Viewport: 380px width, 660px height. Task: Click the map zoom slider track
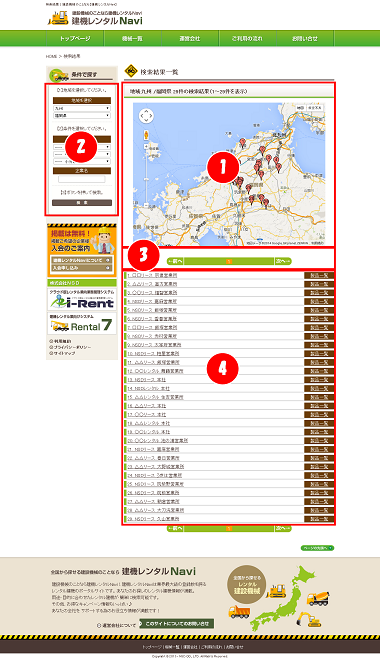click(146, 176)
